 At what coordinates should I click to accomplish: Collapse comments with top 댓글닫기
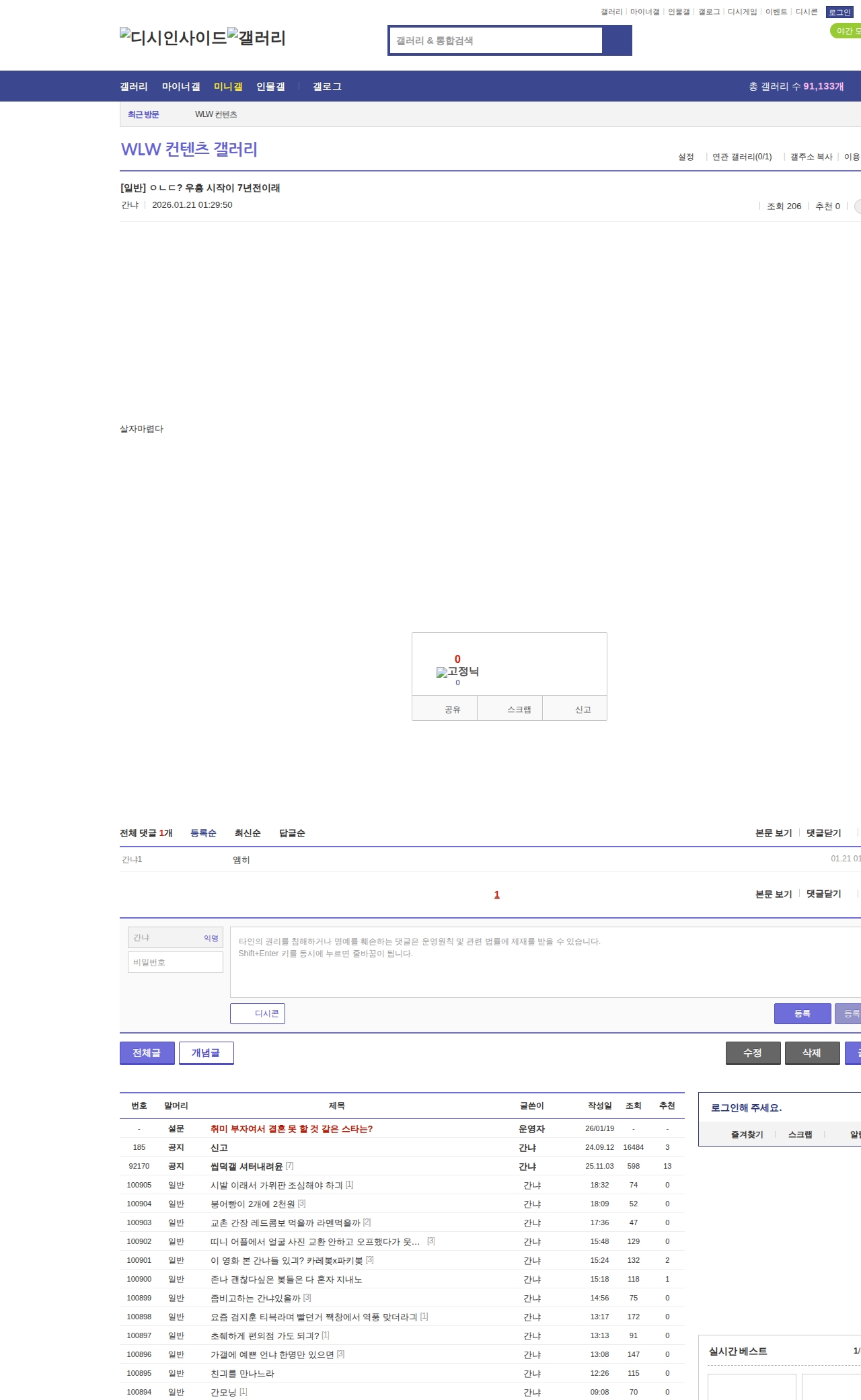823,833
